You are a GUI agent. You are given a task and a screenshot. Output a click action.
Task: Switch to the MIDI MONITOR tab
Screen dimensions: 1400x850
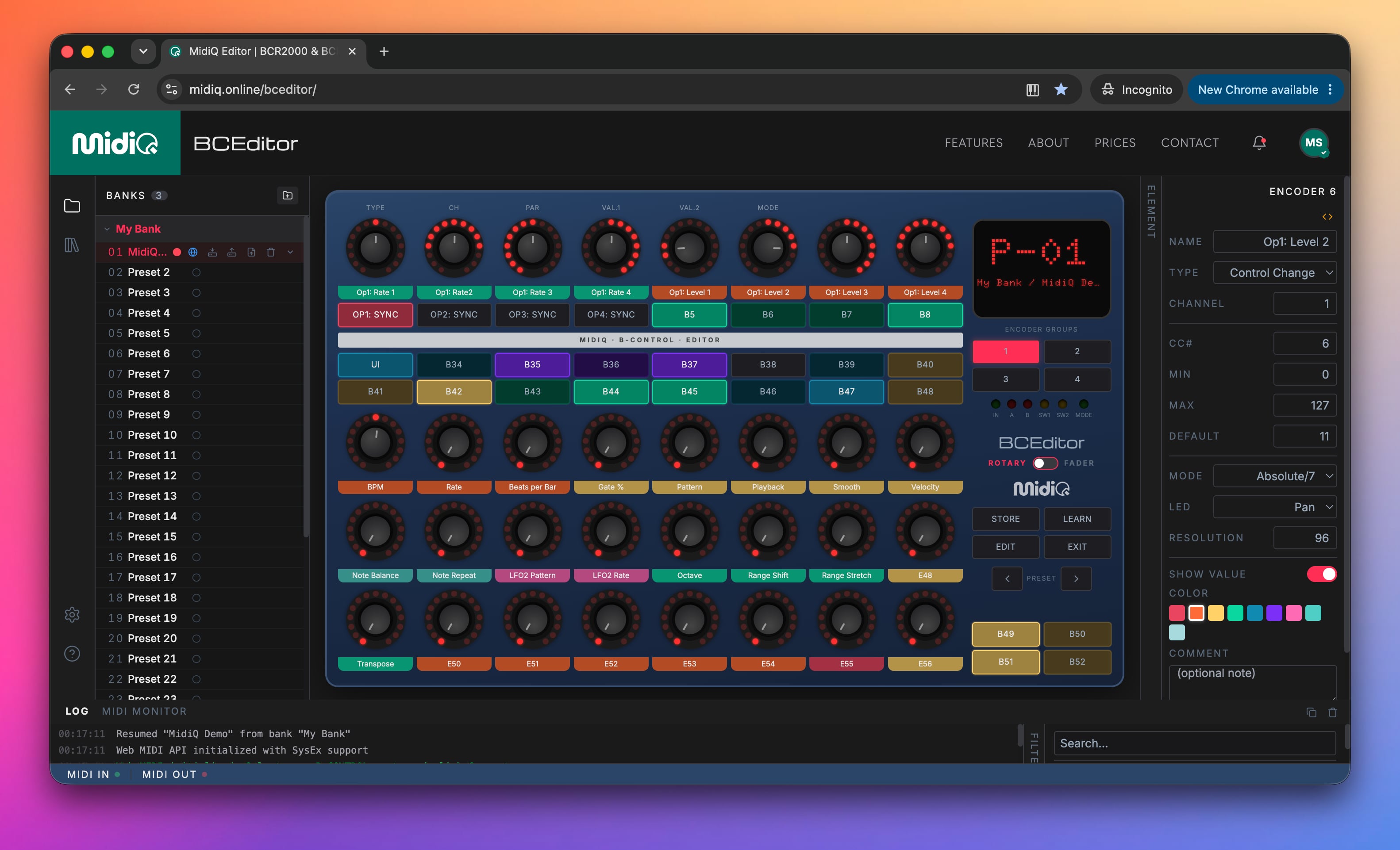(144, 712)
